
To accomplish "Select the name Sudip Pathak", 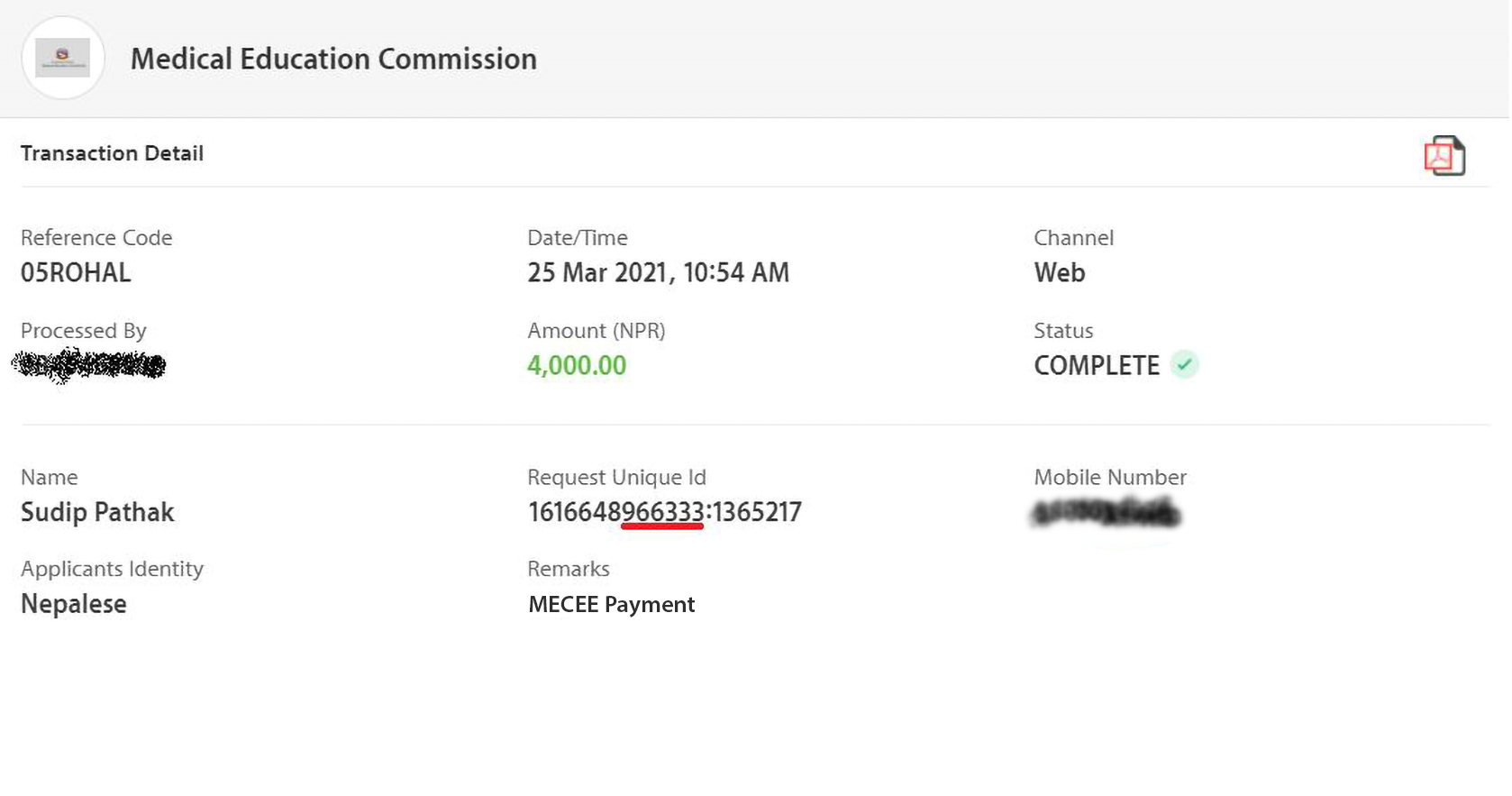I will tap(97, 512).
